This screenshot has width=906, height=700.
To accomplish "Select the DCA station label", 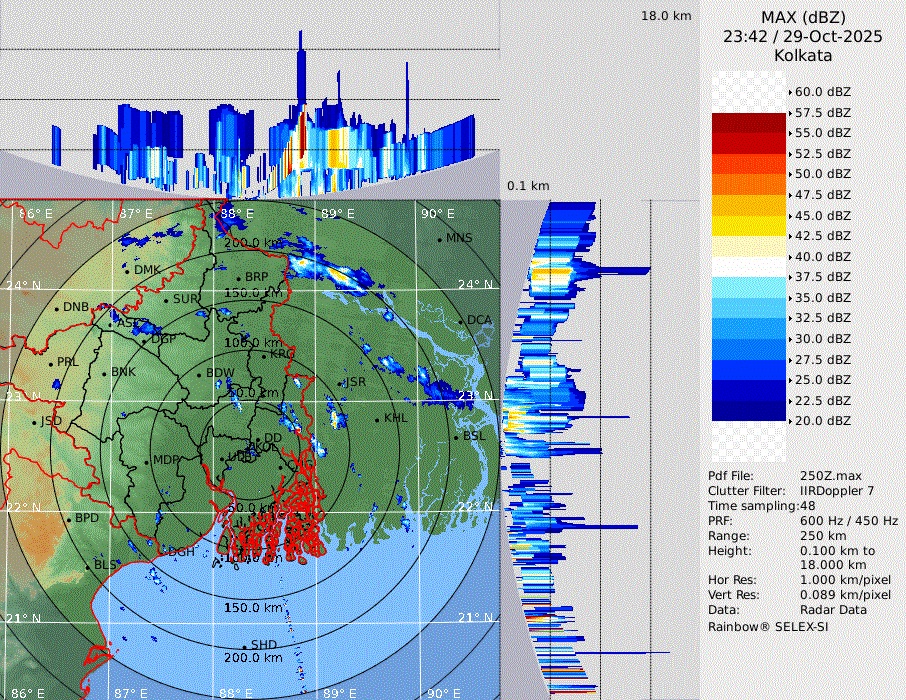I will tap(479, 320).
